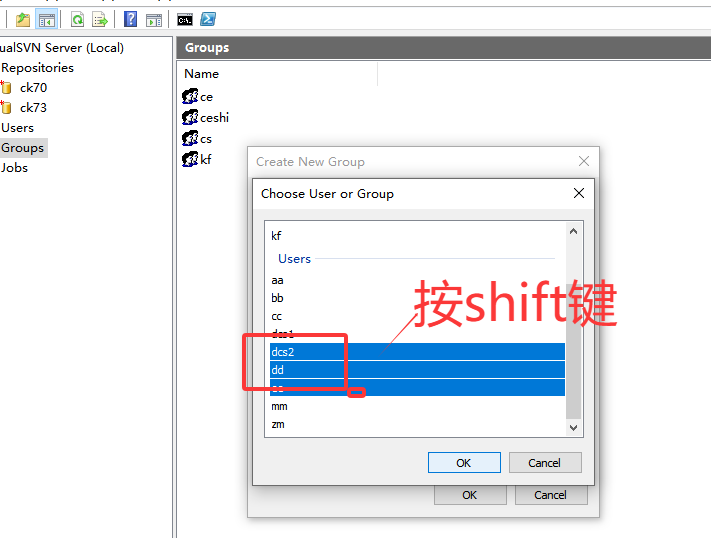The width and height of the screenshot is (711, 538).
Task: Click OK in Create New Group dialog
Action: [470, 495]
